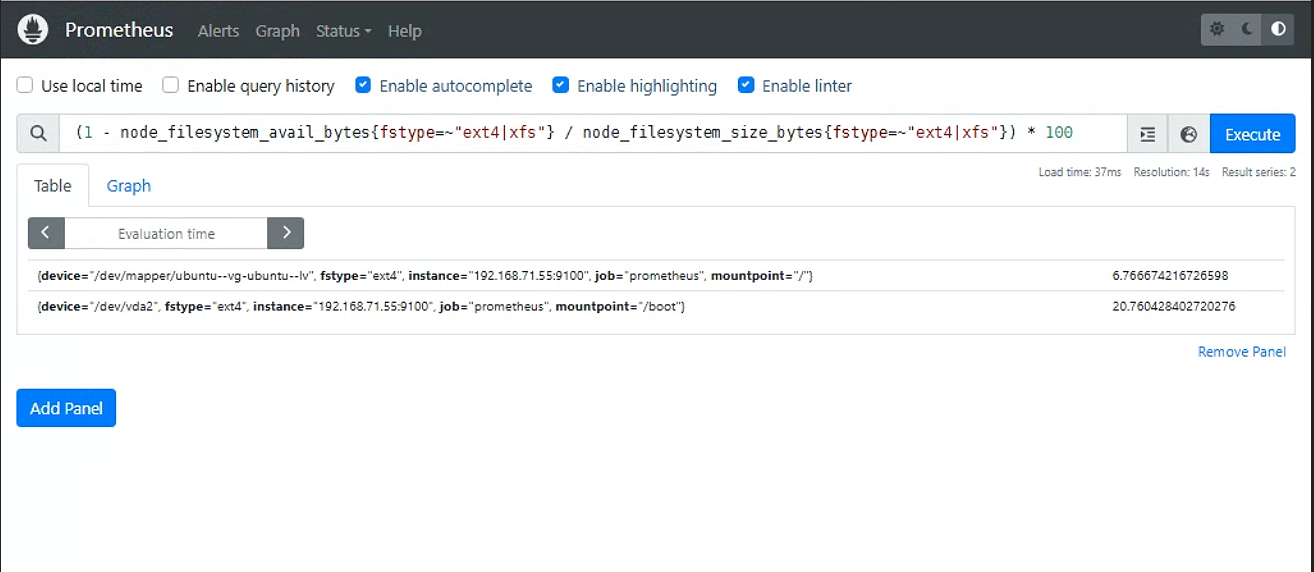Open Help in the navbar

404,31
